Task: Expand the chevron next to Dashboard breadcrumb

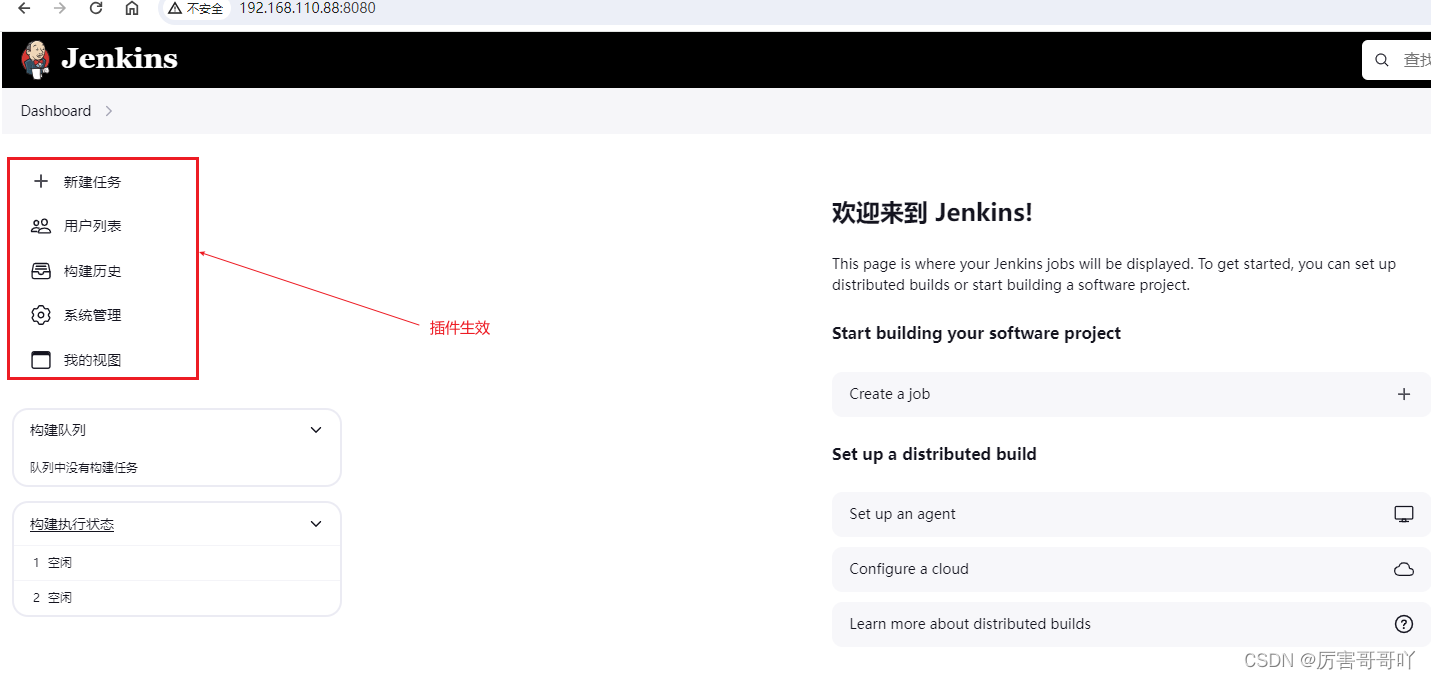Action: click(x=109, y=111)
